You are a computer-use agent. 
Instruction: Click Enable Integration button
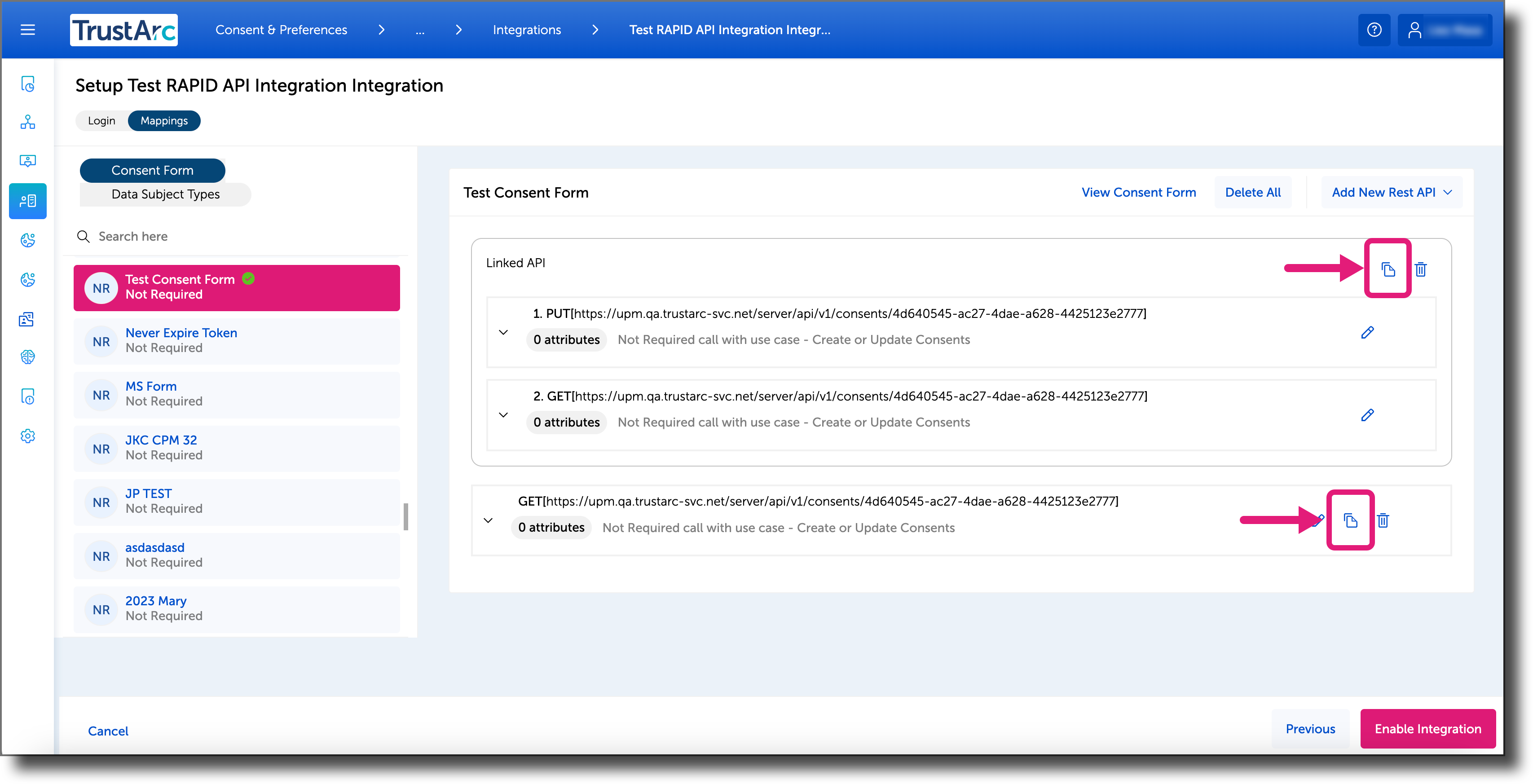(x=1427, y=729)
